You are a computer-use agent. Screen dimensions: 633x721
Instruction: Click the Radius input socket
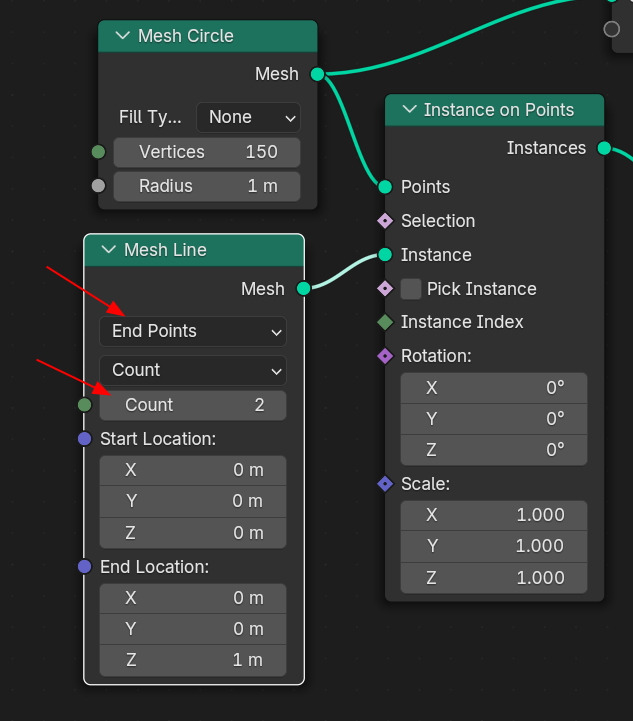click(x=98, y=186)
